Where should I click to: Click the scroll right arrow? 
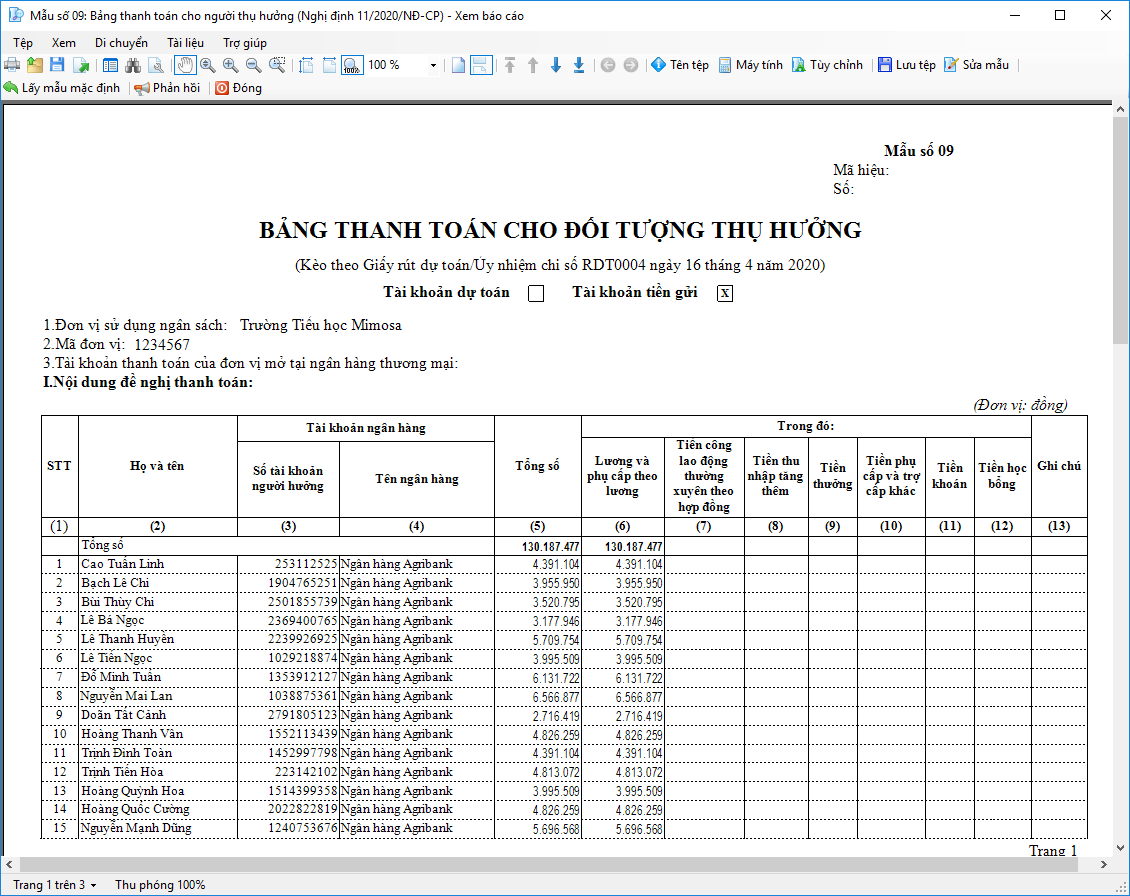pyautogui.click(x=1103, y=864)
